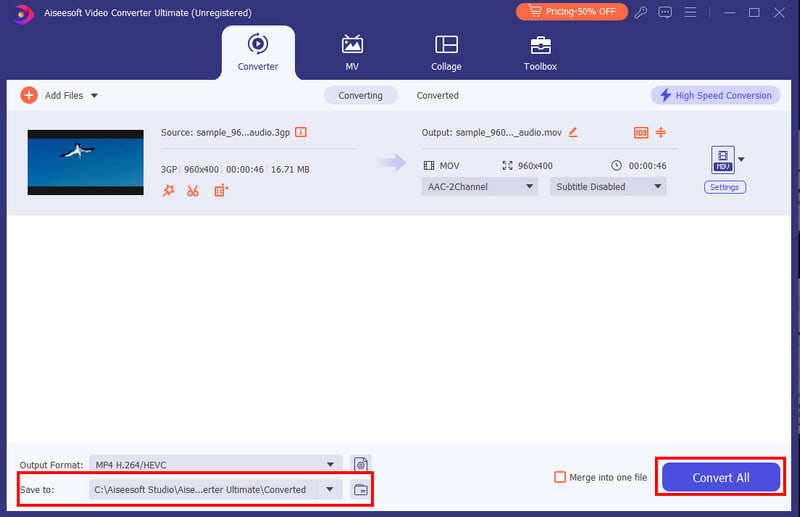Click the 16.71 MB file size
Screen dimensions: 800x517
point(290,169)
